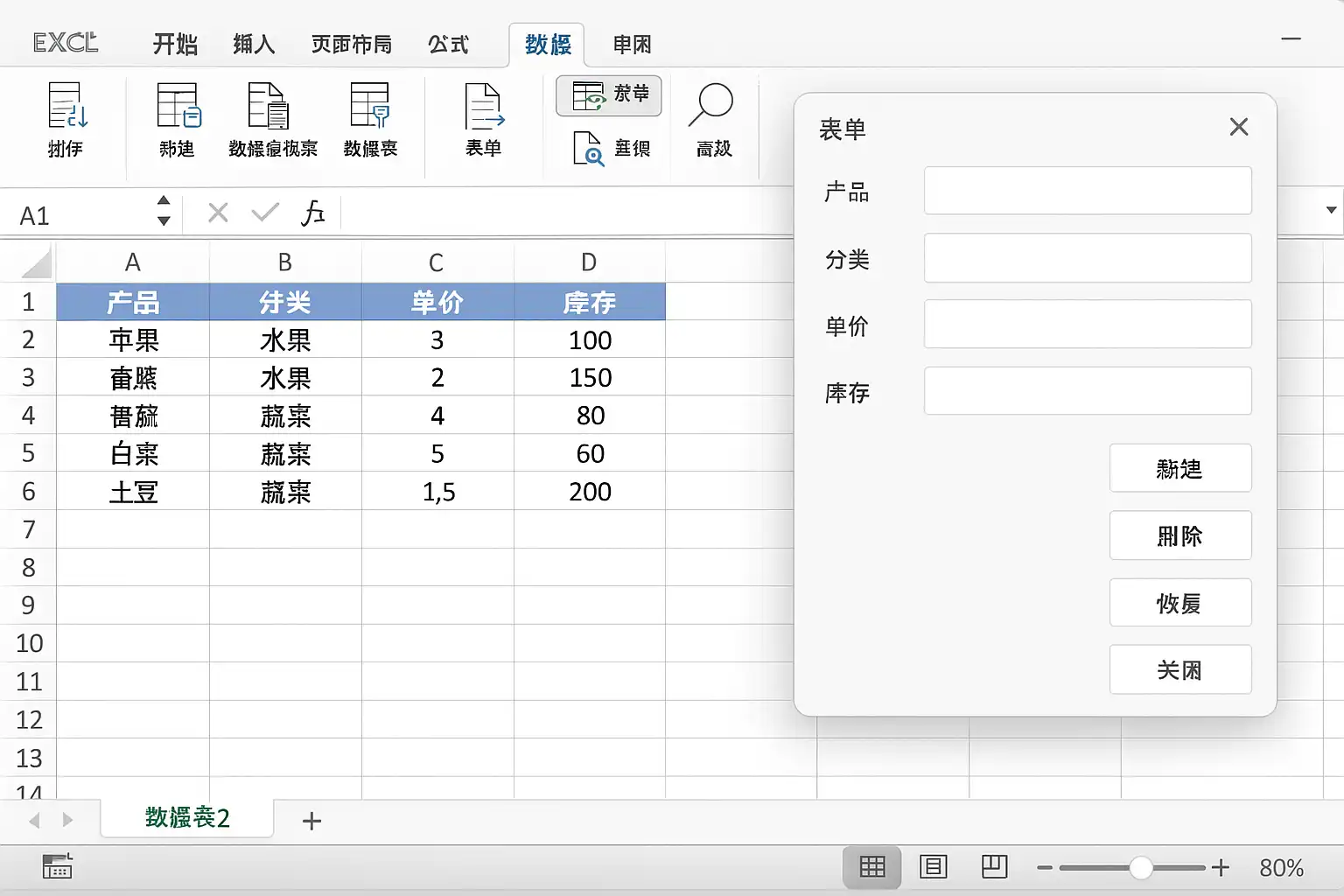Switch to normal grid view in status bar
The width and height of the screenshot is (1344, 896).
coord(872,867)
